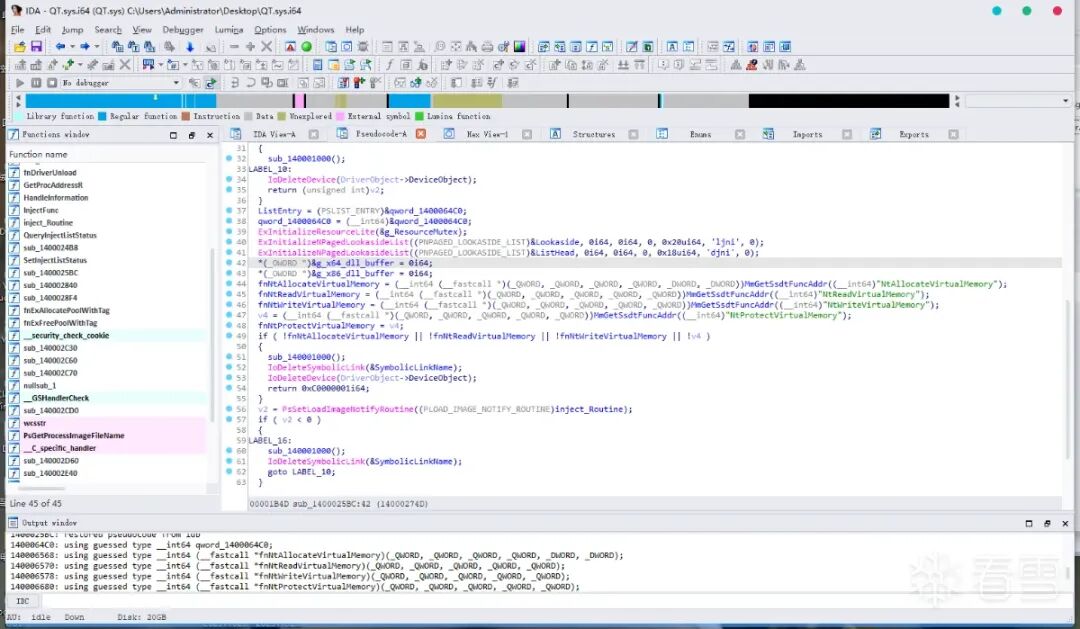Toggle breakpoint dot on line 34
The height and width of the screenshot is (629, 1080).
tap(229, 179)
